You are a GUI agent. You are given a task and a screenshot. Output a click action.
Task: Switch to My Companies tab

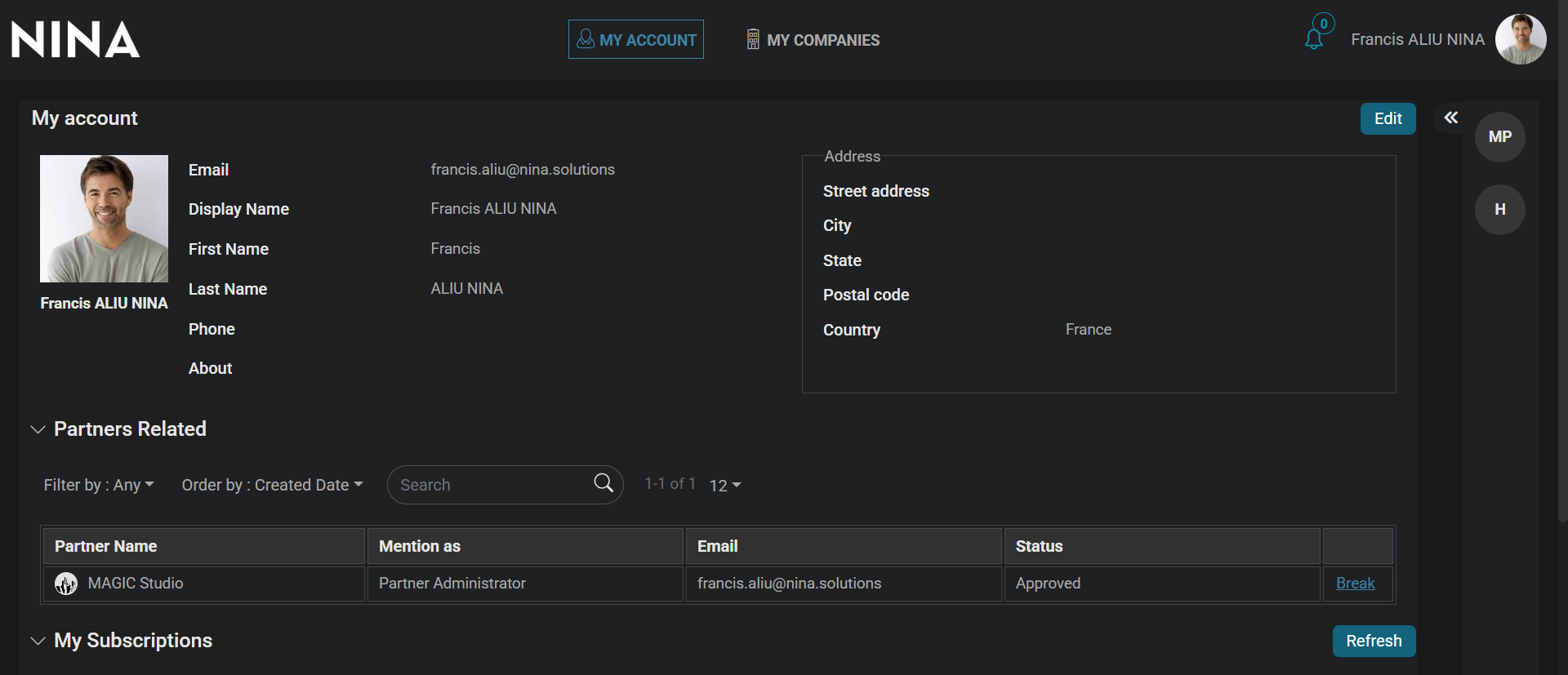(x=813, y=39)
